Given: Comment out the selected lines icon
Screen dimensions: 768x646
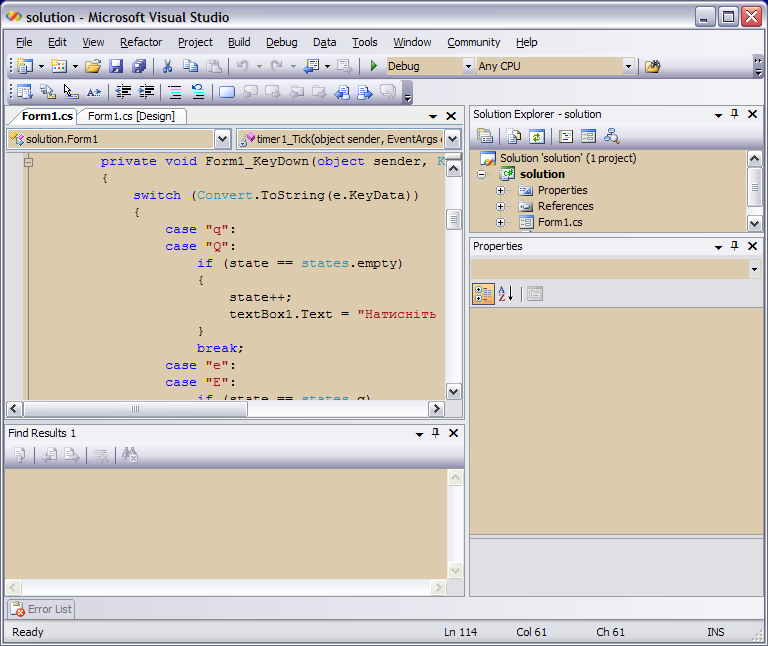Looking at the screenshot, I should point(174,92).
